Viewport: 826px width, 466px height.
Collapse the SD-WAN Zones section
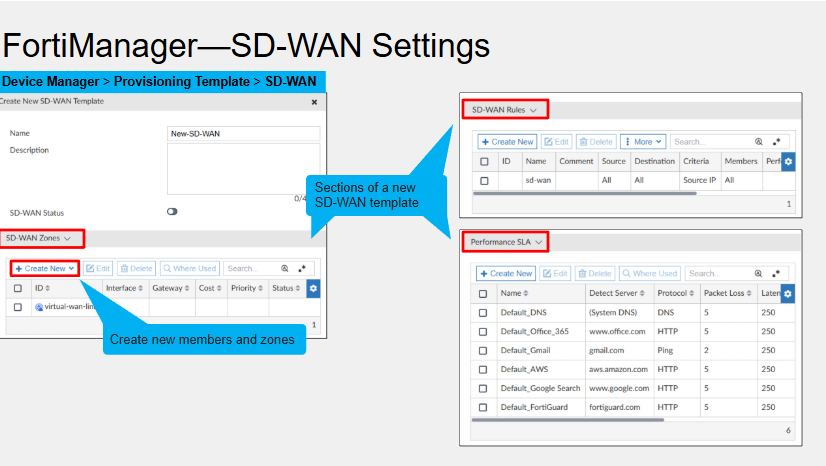[x=38, y=239]
